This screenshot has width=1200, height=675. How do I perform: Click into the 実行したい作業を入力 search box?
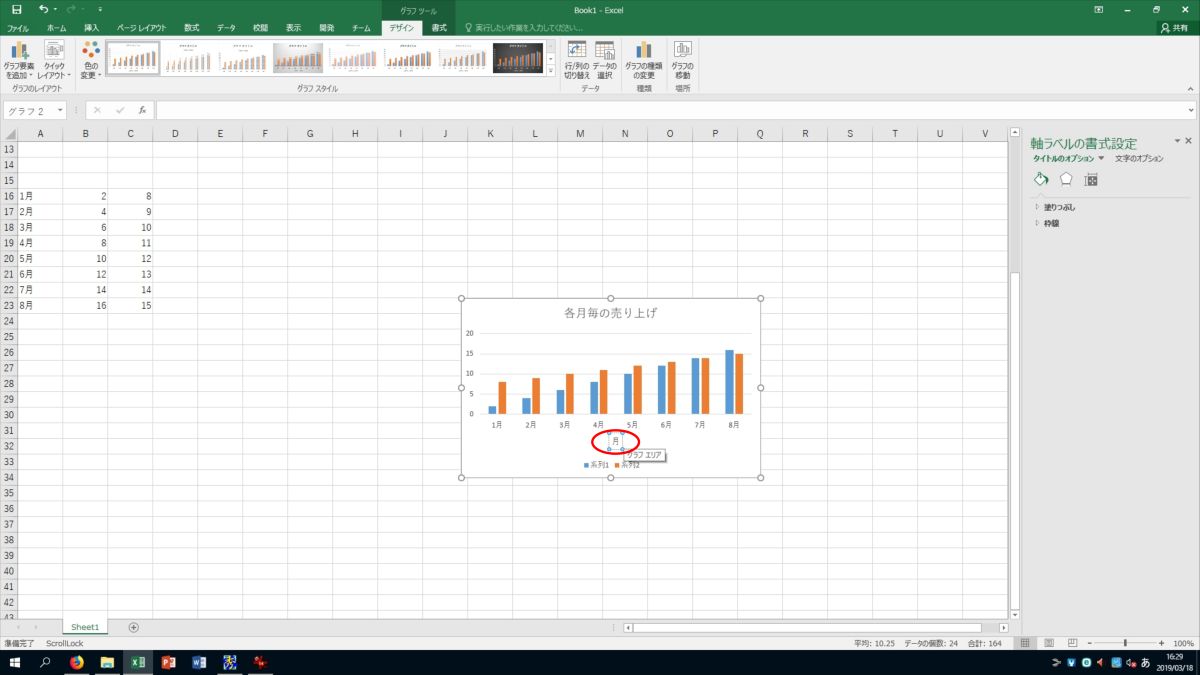click(527, 28)
